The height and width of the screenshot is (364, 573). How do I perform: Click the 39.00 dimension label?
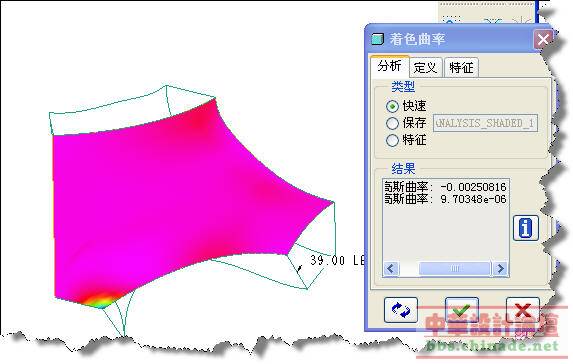327,260
